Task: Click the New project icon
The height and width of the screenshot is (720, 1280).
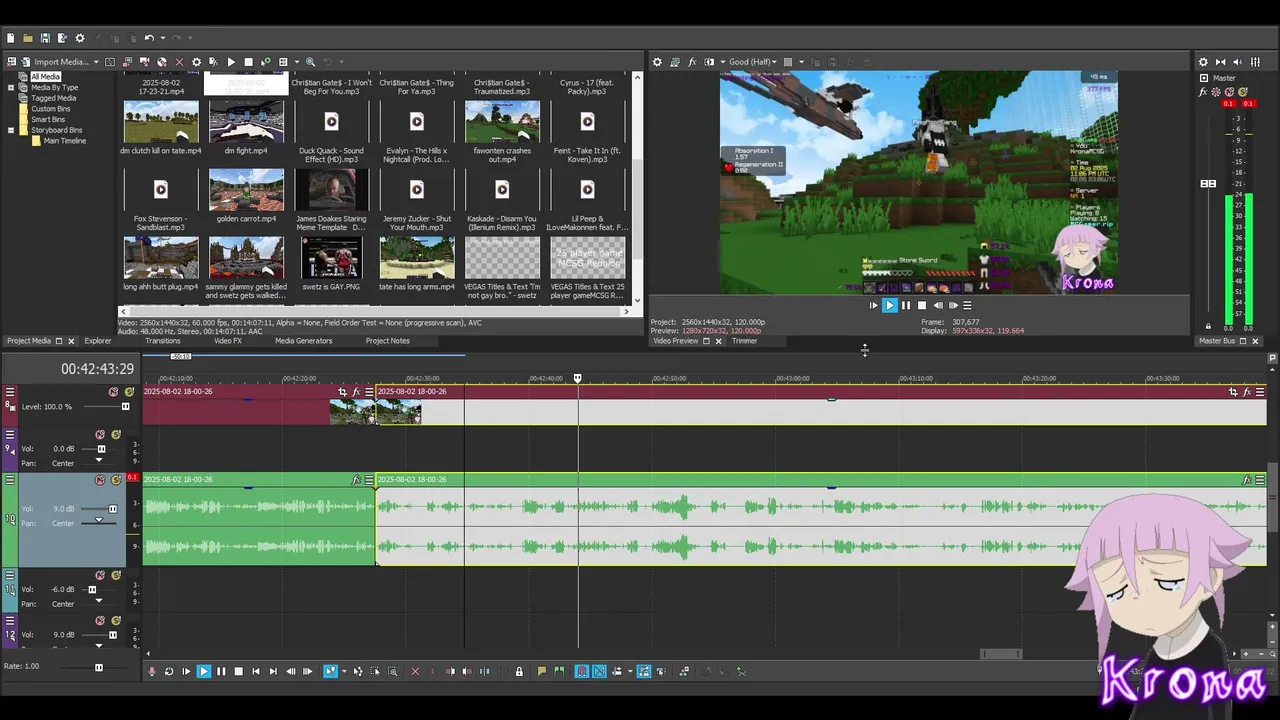Action: (11, 38)
